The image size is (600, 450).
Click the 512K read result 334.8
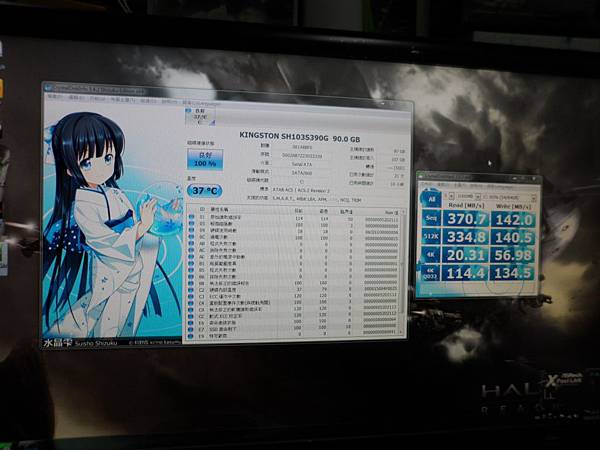click(466, 237)
